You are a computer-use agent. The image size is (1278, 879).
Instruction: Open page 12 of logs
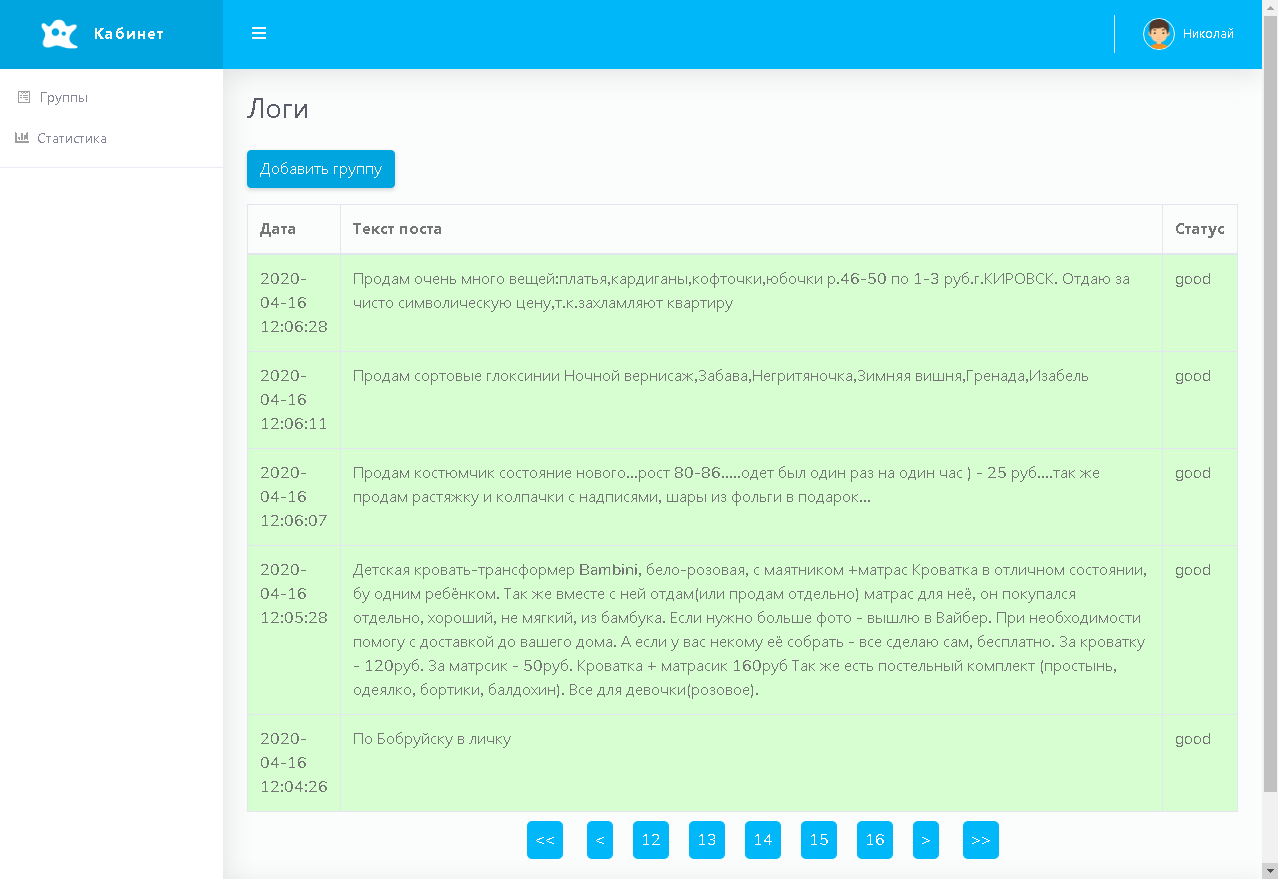(651, 840)
